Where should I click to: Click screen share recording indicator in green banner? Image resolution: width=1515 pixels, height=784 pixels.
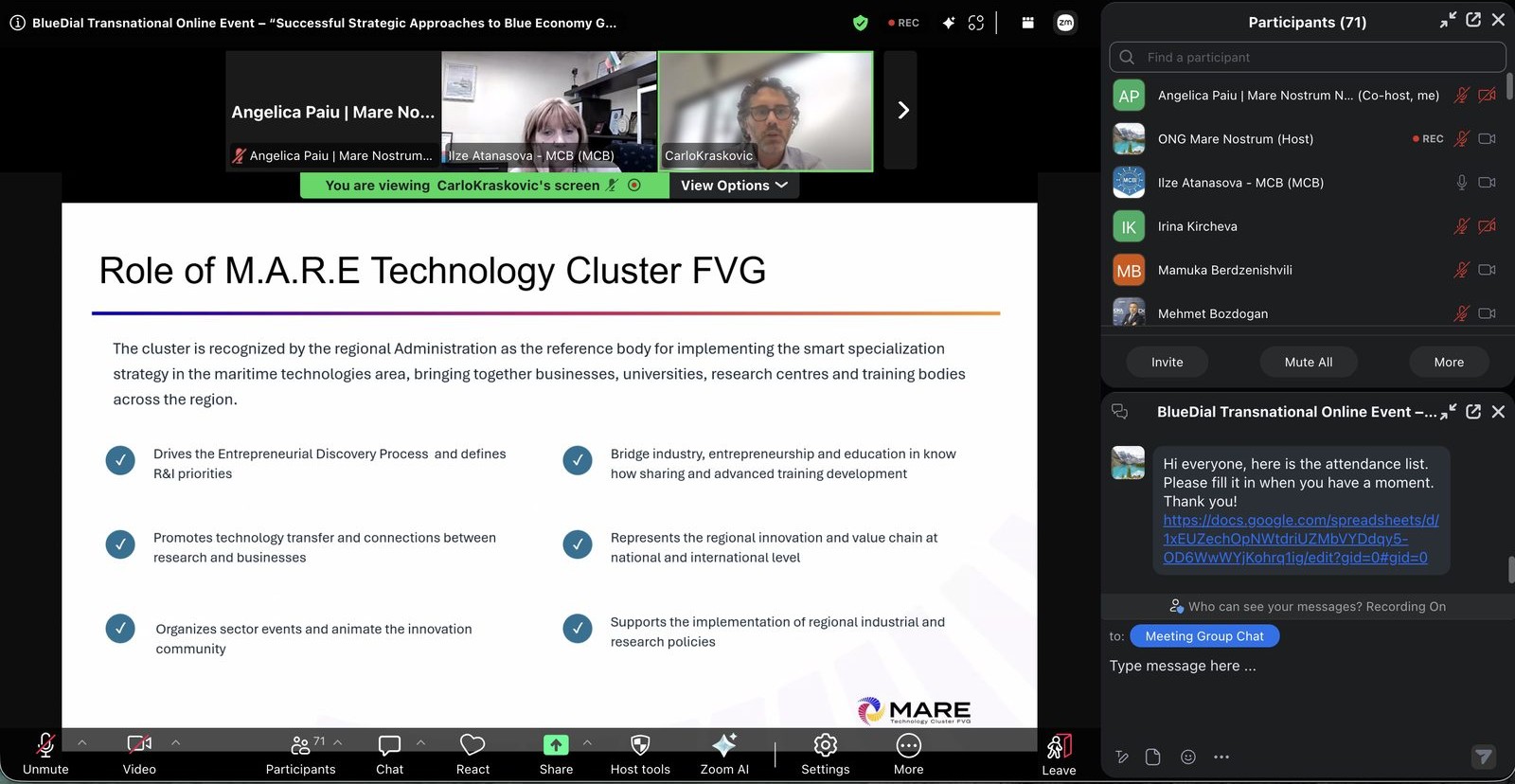[634, 186]
